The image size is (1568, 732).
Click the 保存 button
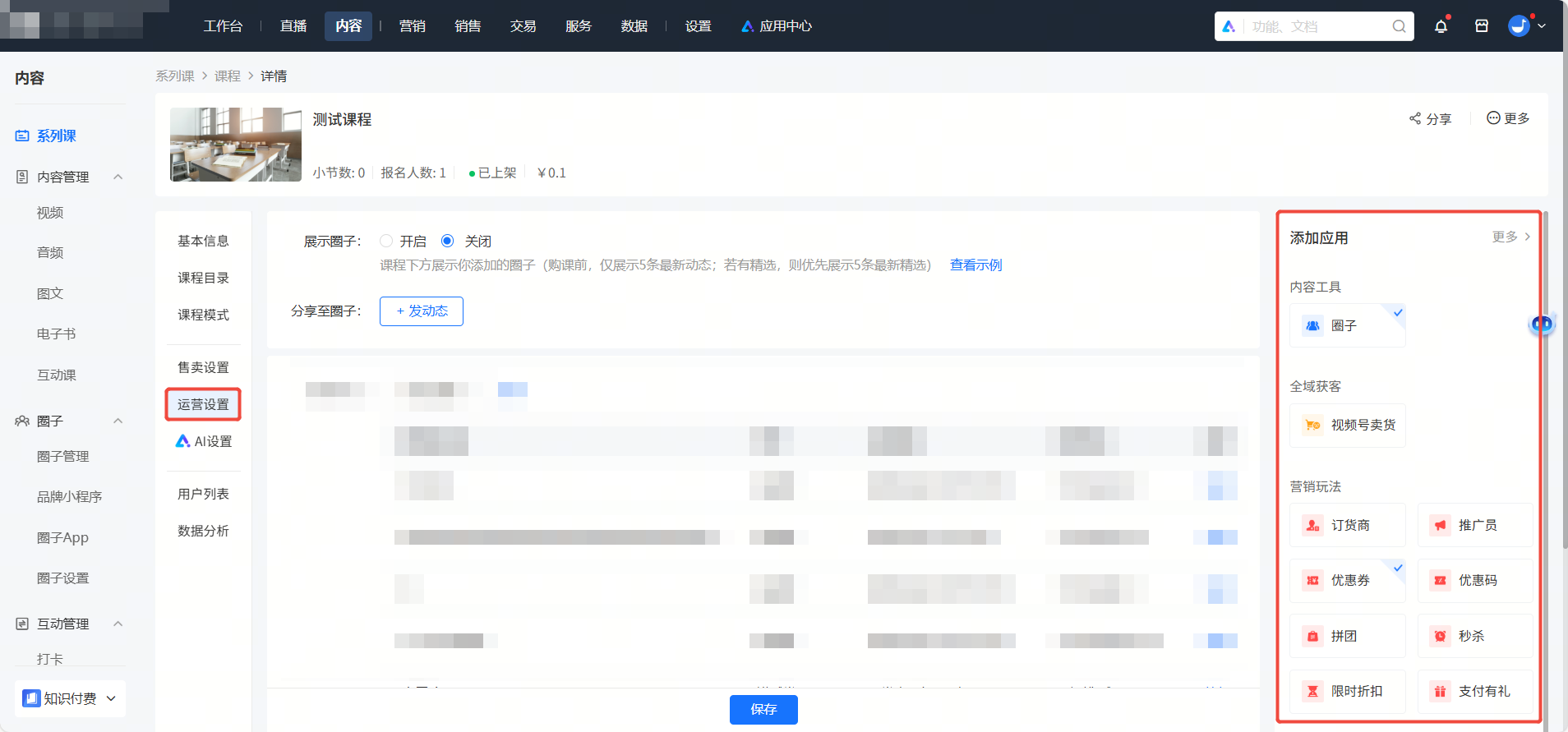click(763, 709)
